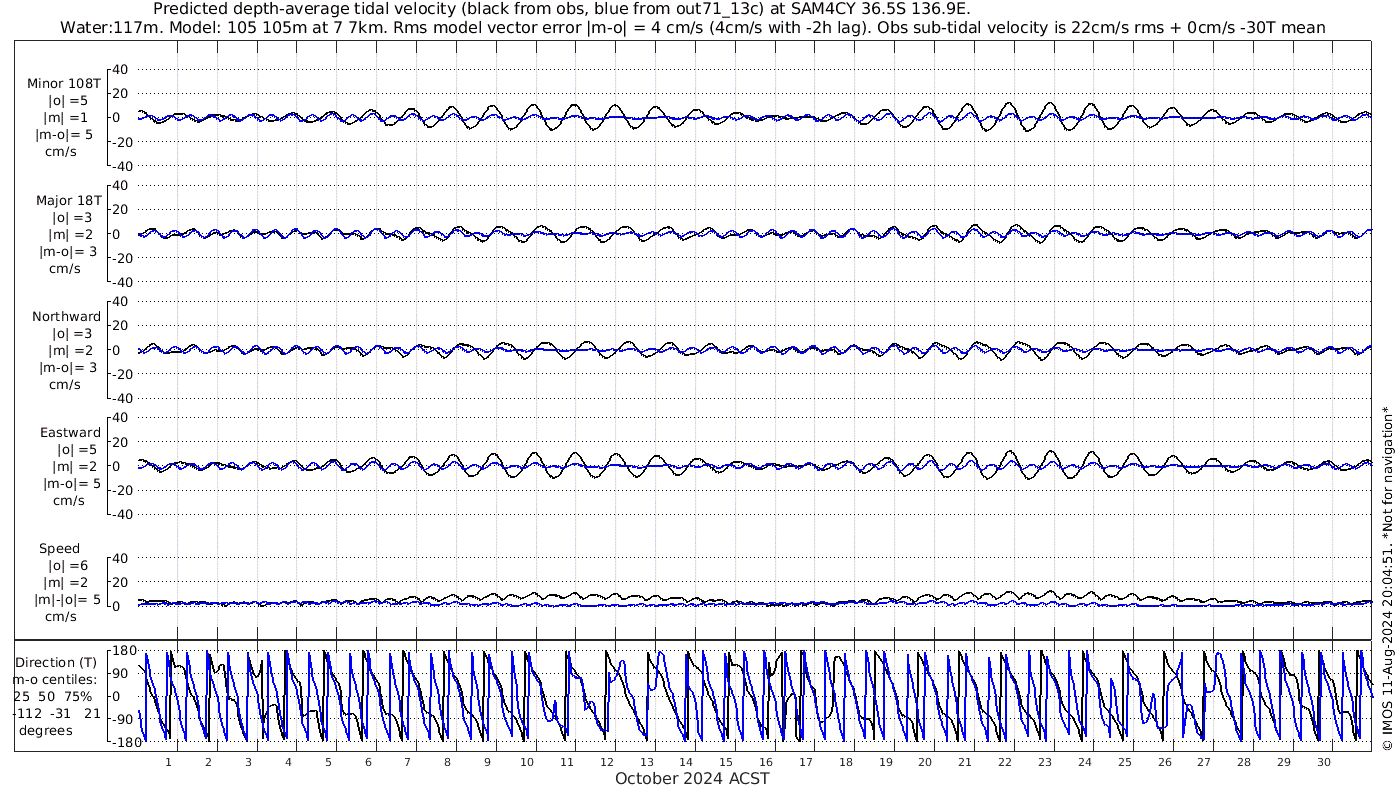Click the '-31' centile value
Image resolution: width=1400 pixels, height=800 pixels.
(60, 713)
